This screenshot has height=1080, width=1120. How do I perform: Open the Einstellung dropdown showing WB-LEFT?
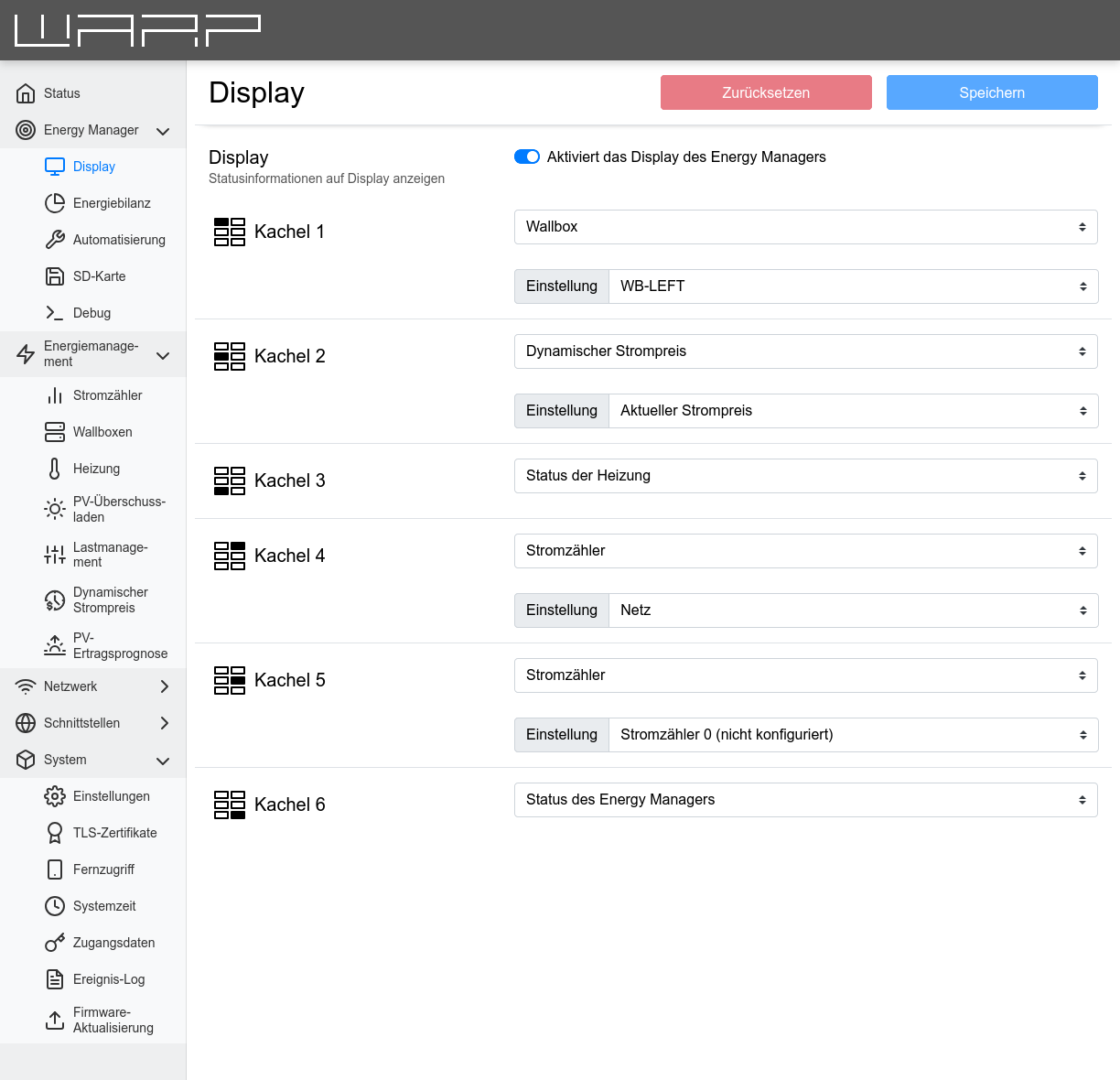tap(851, 286)
